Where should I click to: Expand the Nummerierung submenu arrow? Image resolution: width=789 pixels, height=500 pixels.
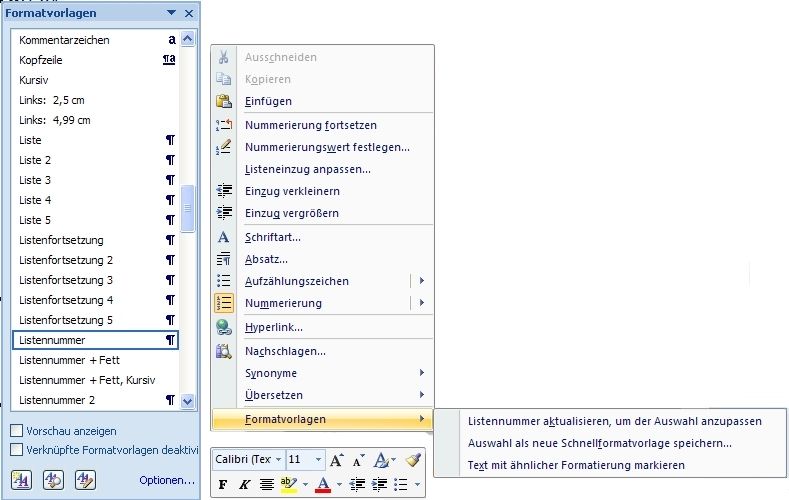click(422, 303)
